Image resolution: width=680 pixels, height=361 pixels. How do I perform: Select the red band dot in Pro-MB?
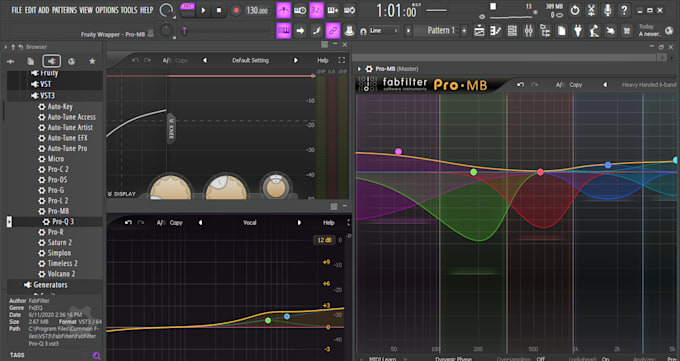click(540, 172)
